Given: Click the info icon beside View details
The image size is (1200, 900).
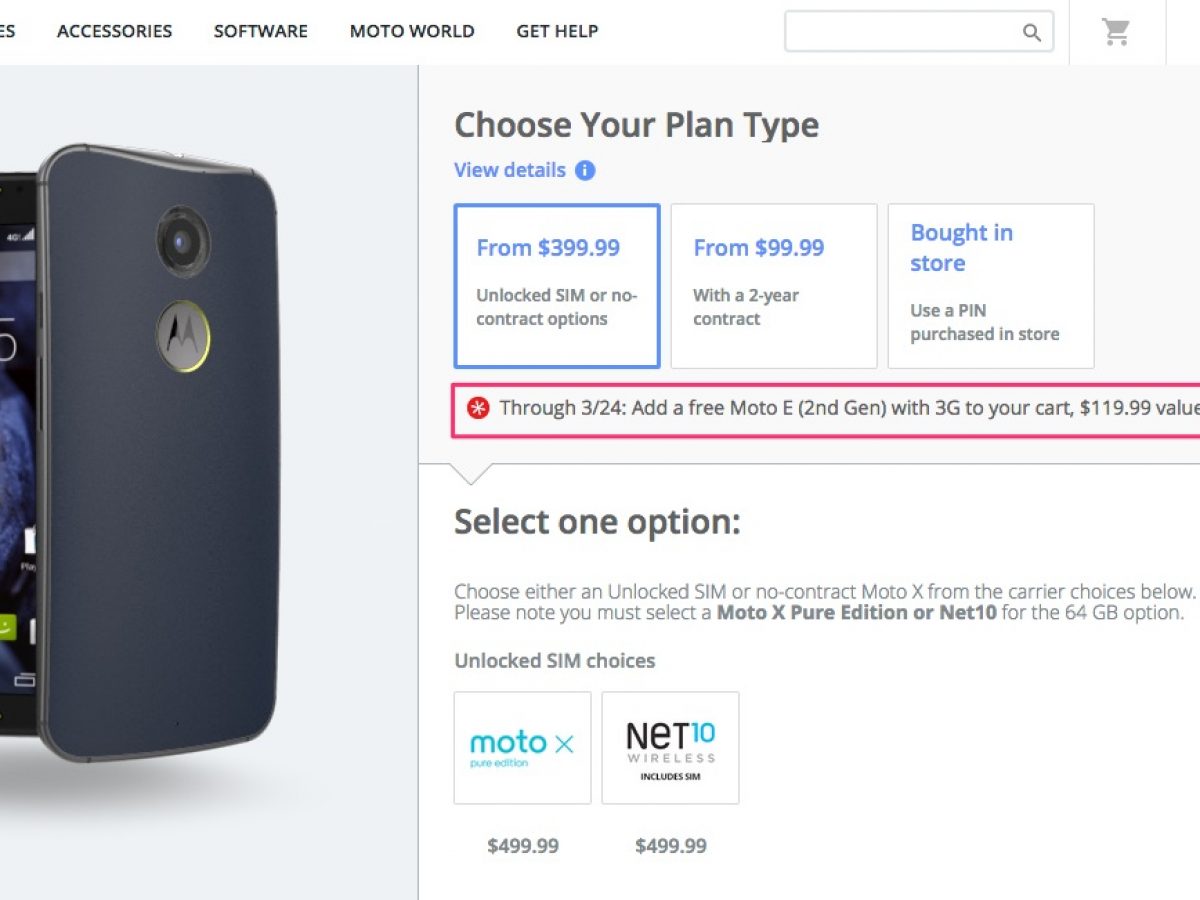Looking at the screenshot, I should pyautogui.click(x=585, y=170).
